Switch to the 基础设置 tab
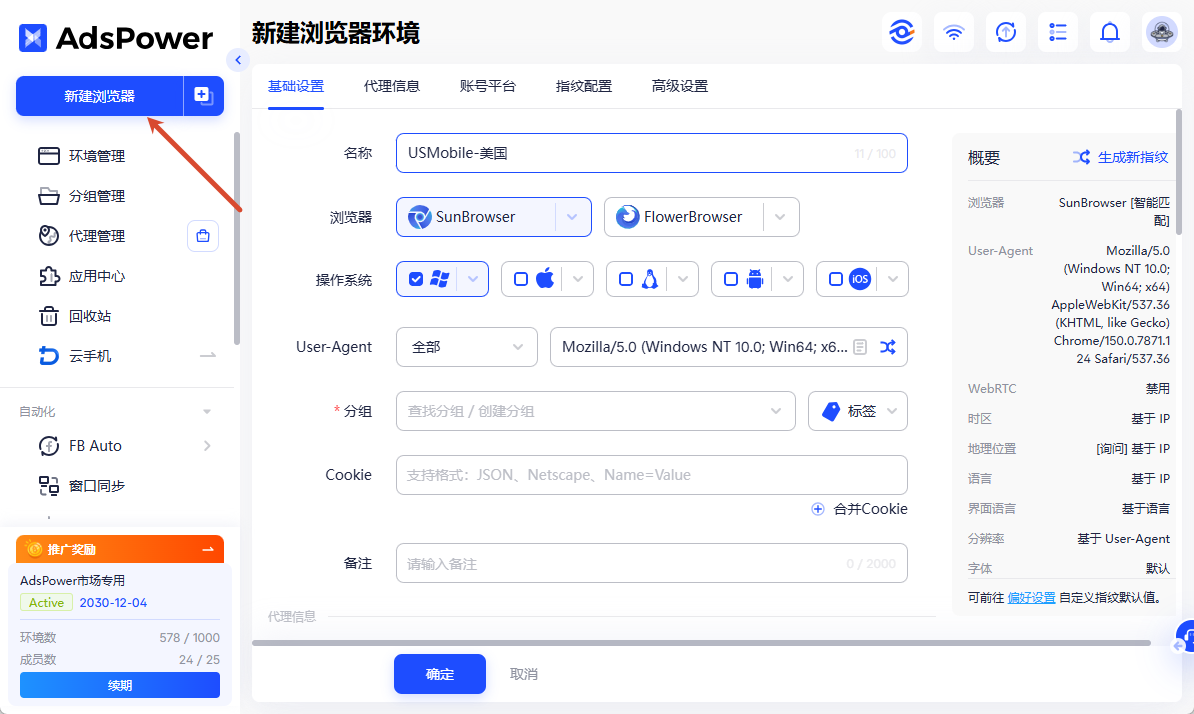This screenshot has width=1194, height=714. [295, 86]
